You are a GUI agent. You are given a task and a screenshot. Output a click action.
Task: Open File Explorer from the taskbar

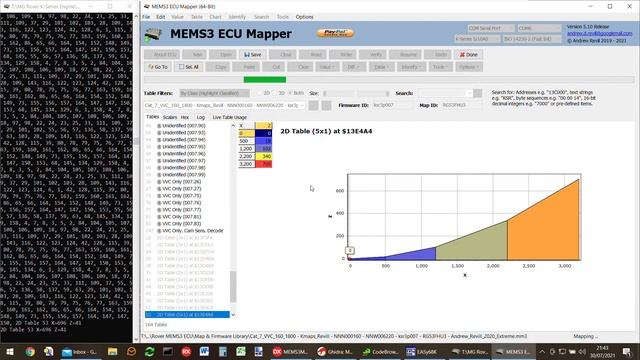[113, 351]
